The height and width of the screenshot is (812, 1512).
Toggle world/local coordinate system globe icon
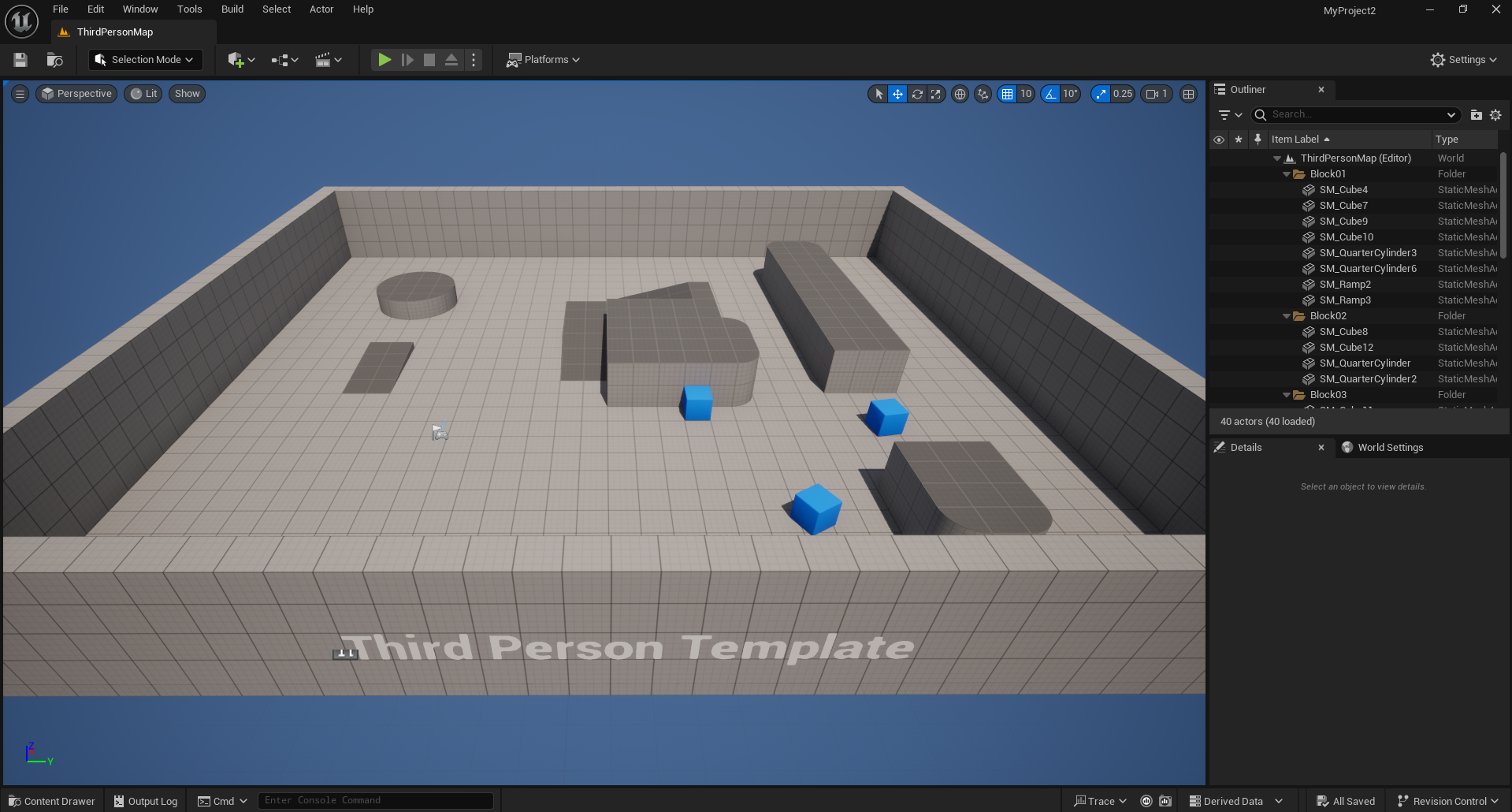click(x=960, y=94)
